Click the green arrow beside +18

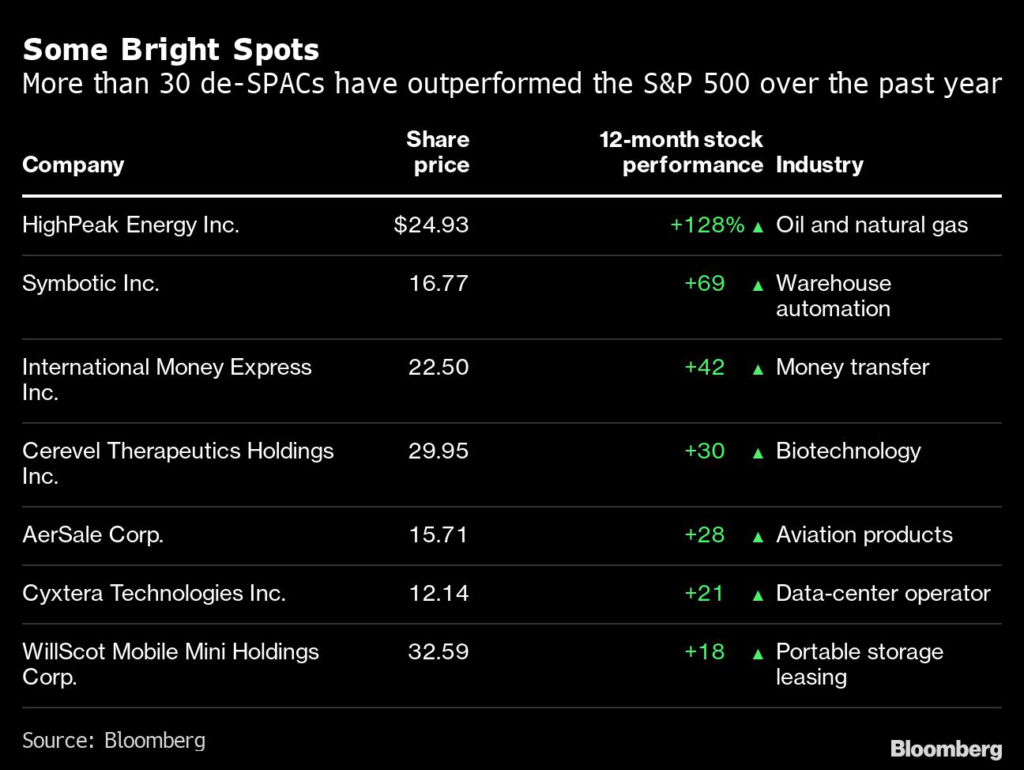coord(758,653)
